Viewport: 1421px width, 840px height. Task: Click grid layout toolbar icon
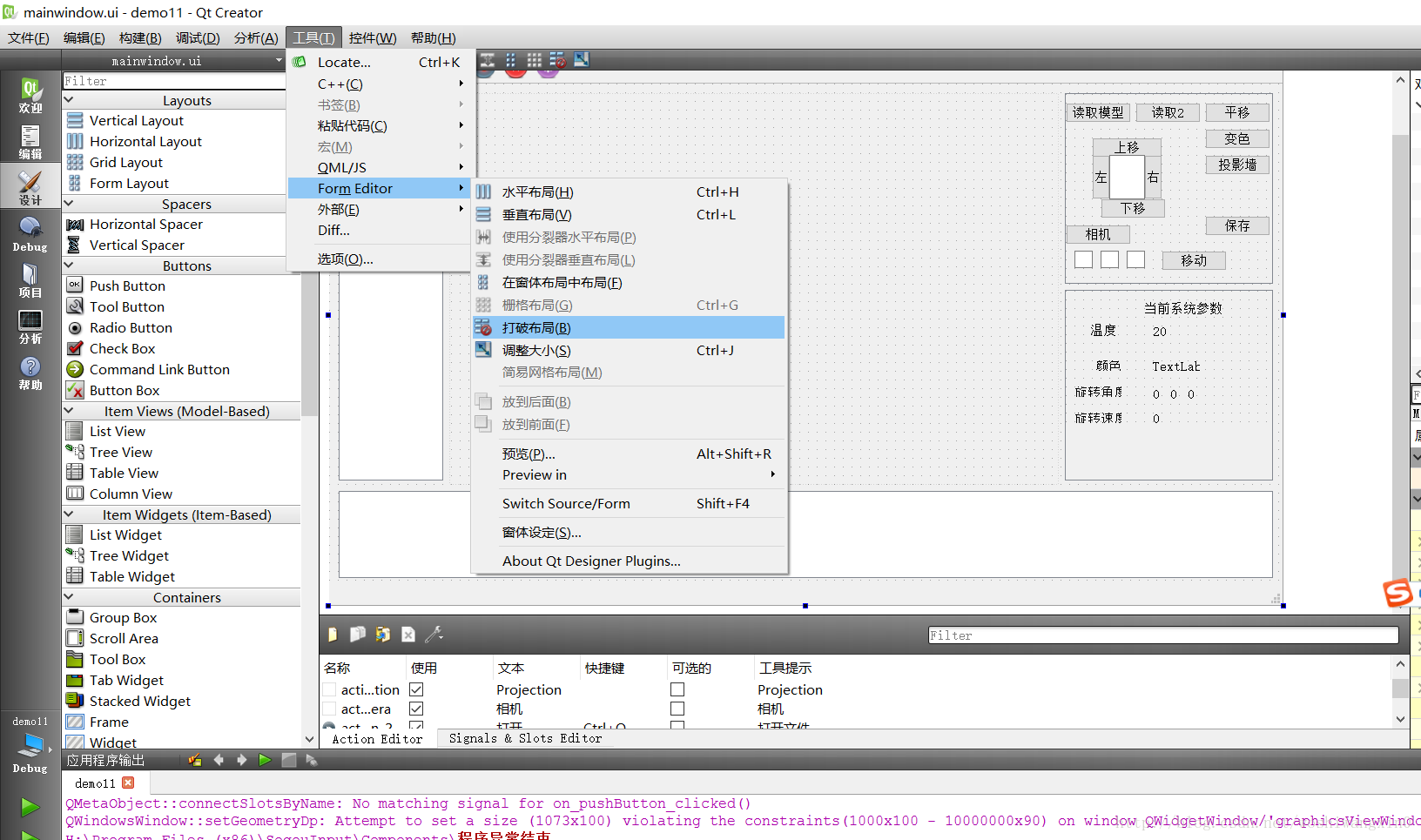[x=534, y=60]
